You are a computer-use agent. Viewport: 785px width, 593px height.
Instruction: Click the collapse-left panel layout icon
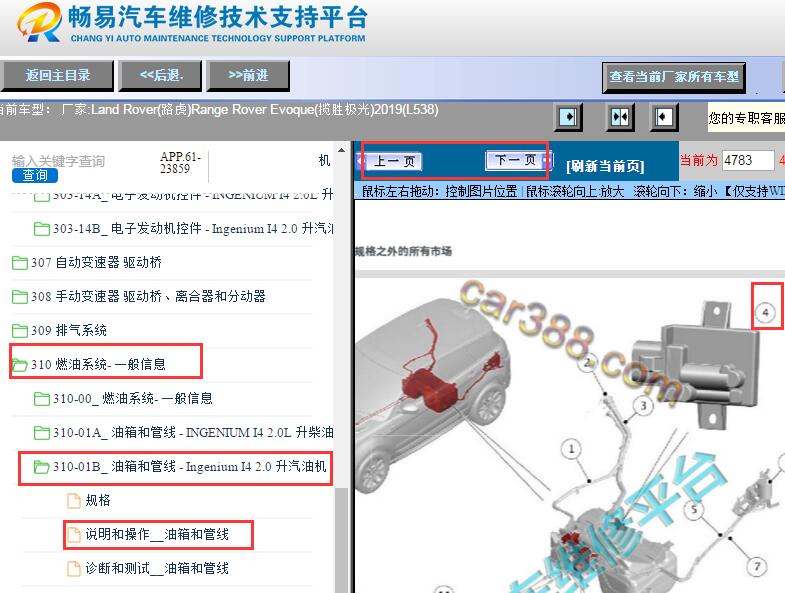663,117
